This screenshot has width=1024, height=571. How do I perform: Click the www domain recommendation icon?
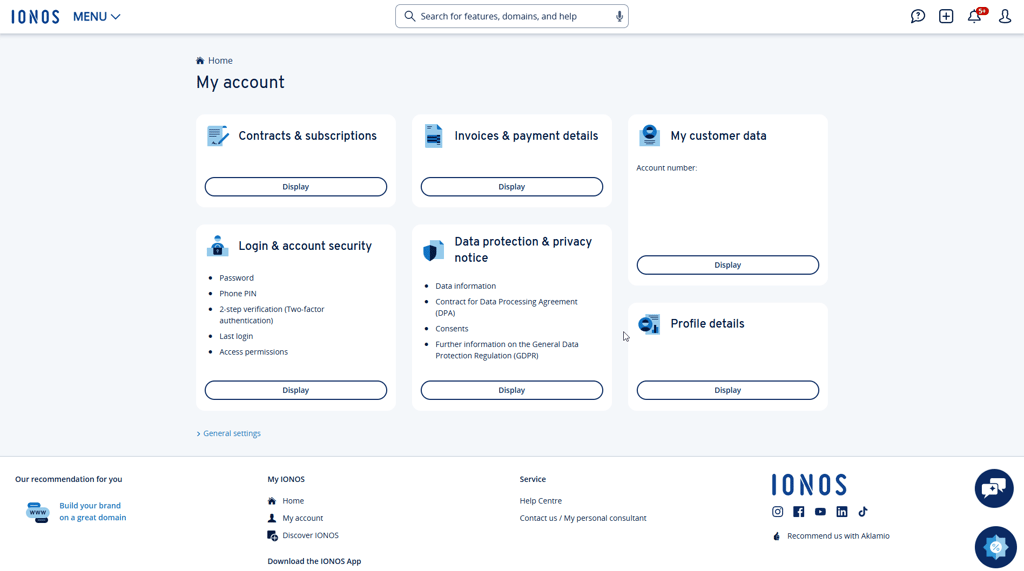point(37,512)
